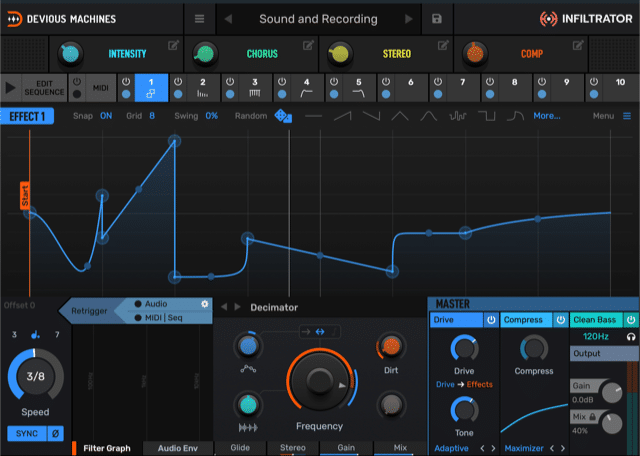Click the Effect 1 label button
The height and width of the screenshot is (456, 640).
click(x=27, y=116)
